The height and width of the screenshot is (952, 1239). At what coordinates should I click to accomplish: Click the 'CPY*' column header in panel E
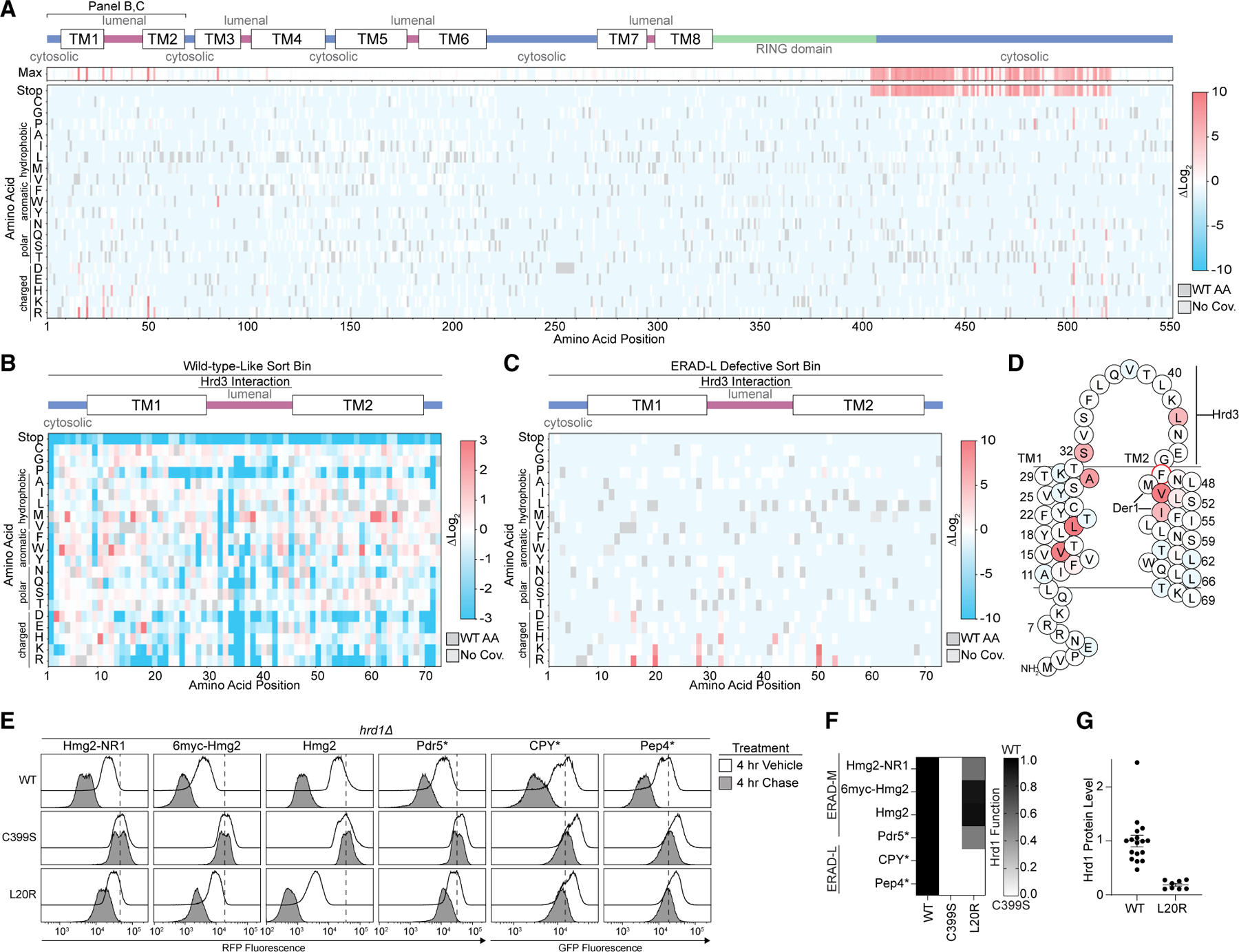coord(544,745)
